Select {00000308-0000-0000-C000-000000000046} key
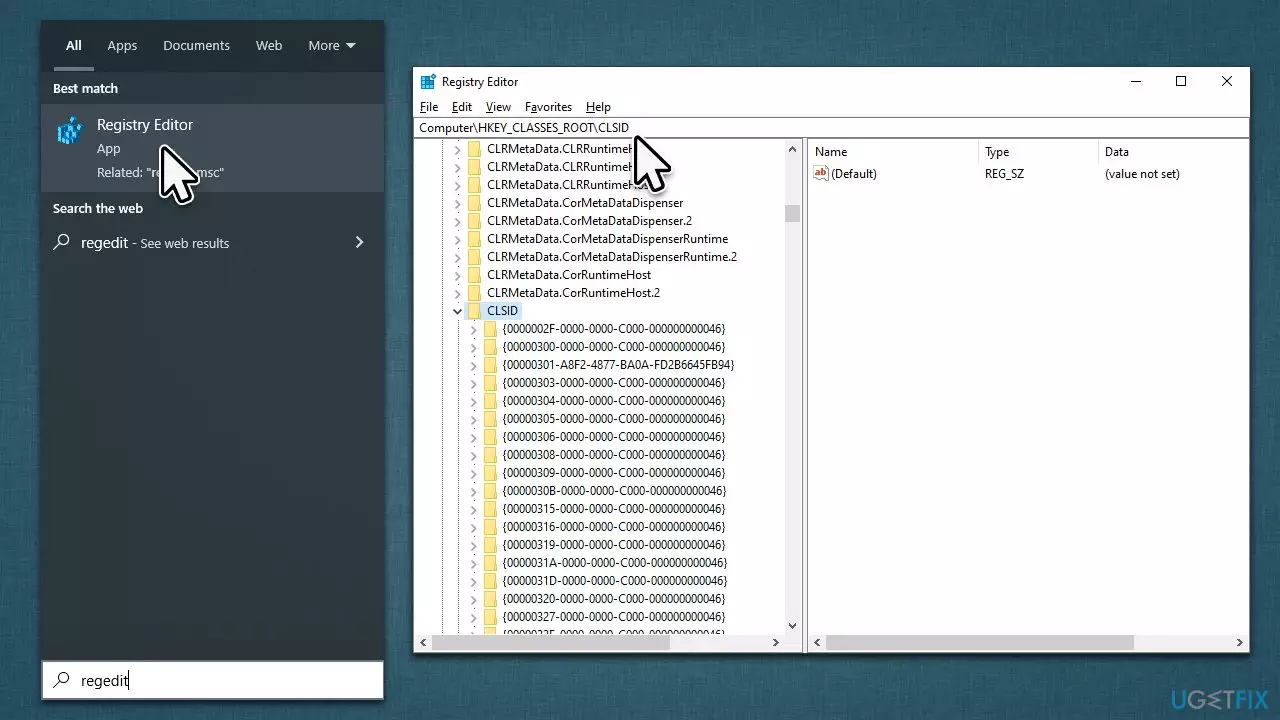Image resolution: width=1280 pixels, height=720 pixels. click(613, 455)
